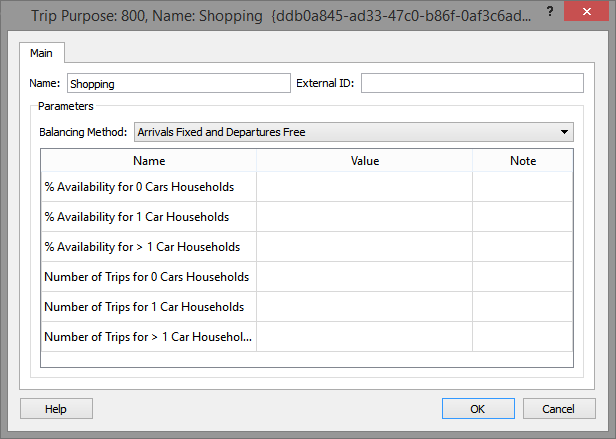Viewport: 616px width, 439px height.
Task: Confirm the dialog with OK
Action: click(478, 408)
